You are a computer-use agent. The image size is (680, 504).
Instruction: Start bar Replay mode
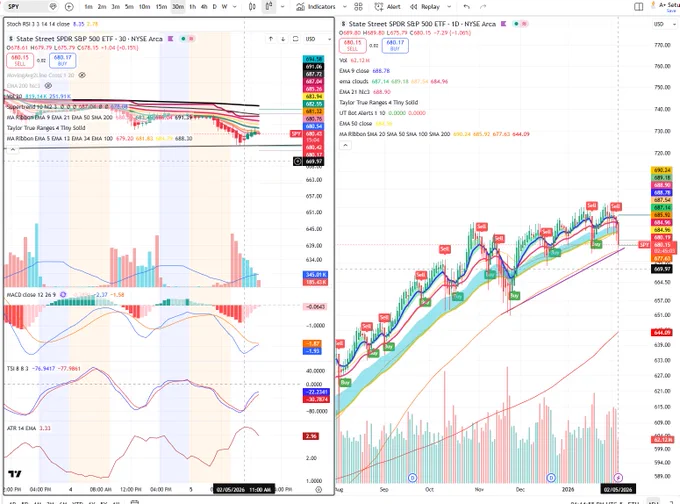(x=425, y=7)
